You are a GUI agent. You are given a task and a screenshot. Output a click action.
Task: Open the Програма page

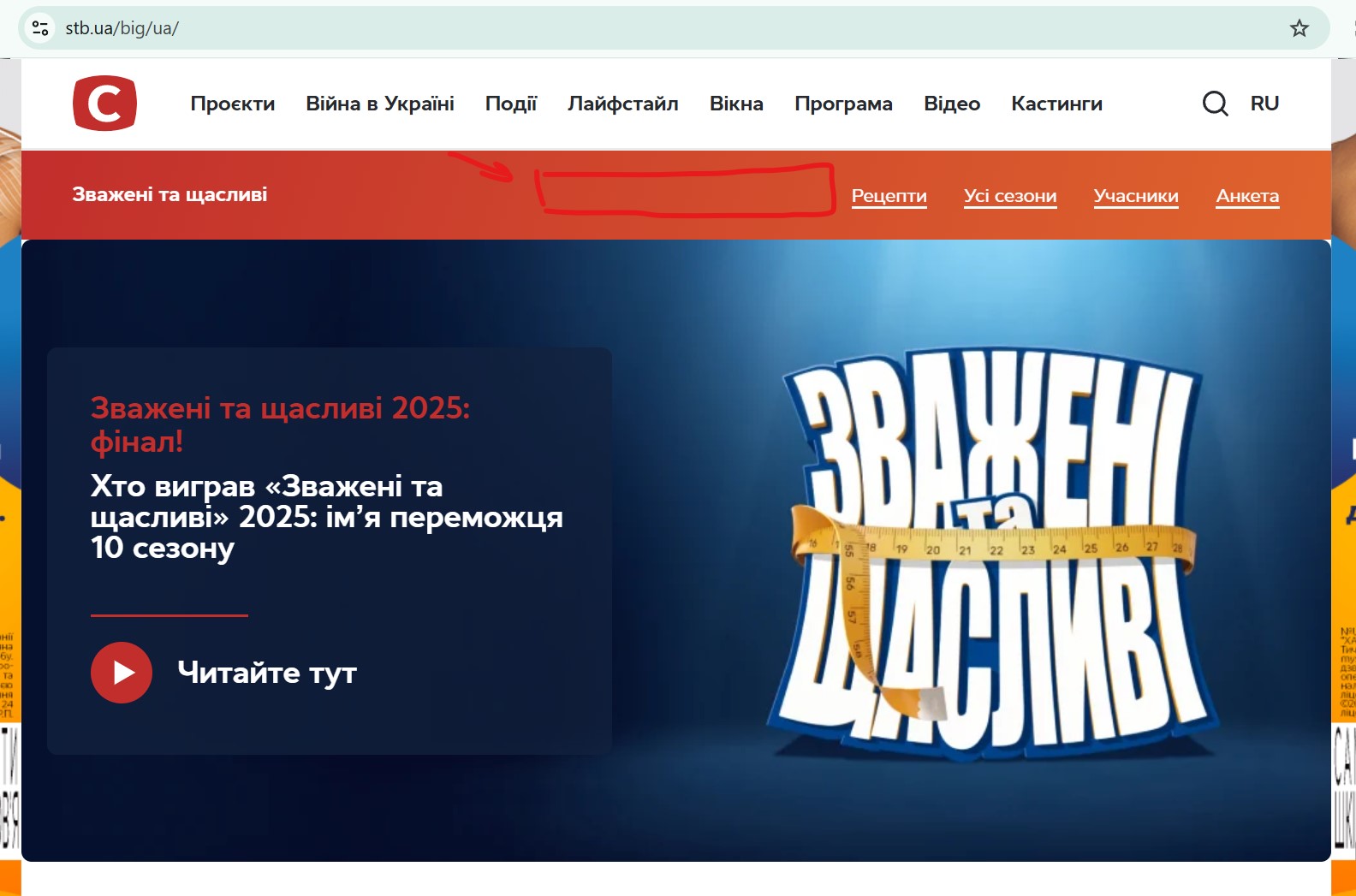pos(843,104)
